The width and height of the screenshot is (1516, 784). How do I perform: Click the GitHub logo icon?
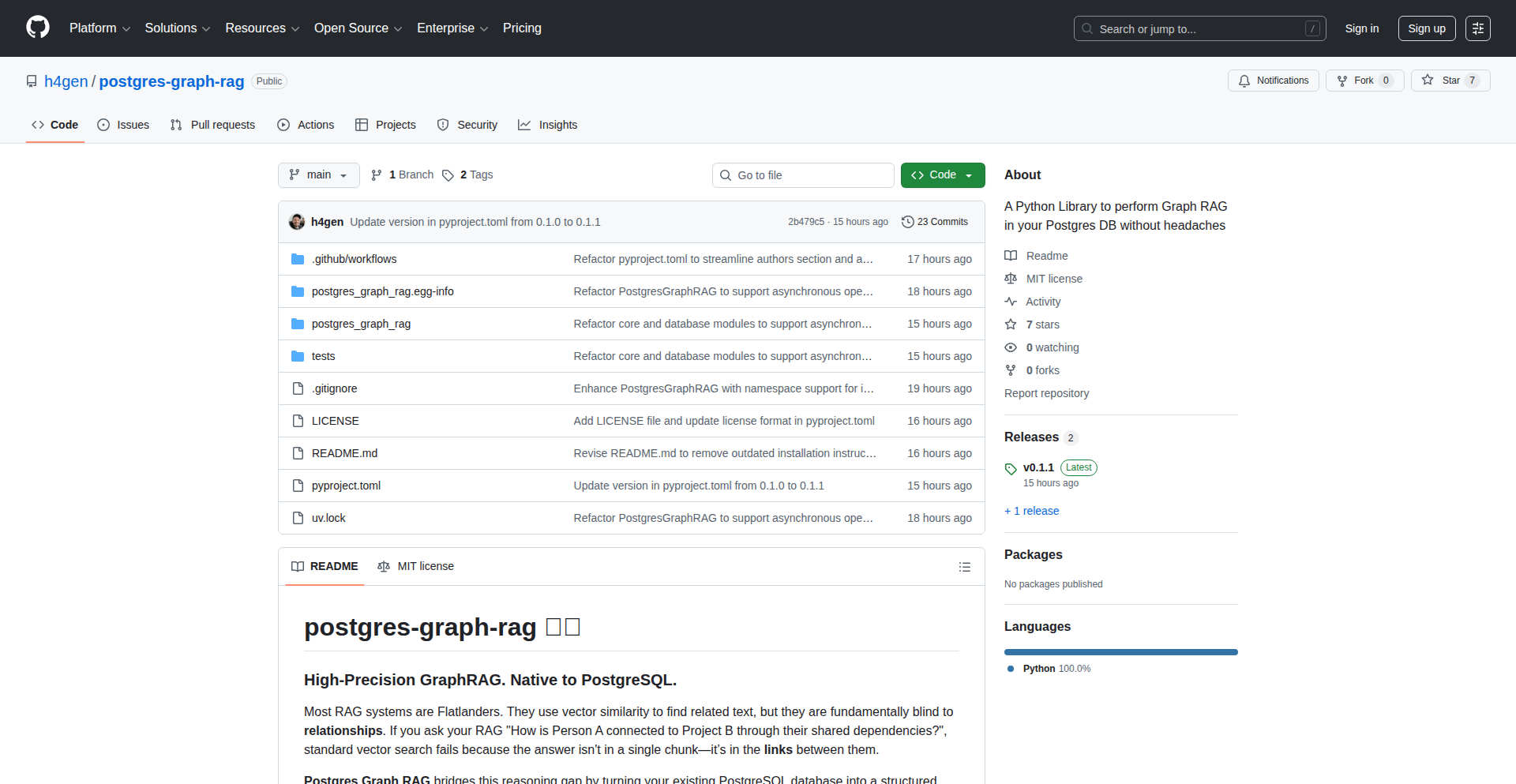[x=36, y=28]
